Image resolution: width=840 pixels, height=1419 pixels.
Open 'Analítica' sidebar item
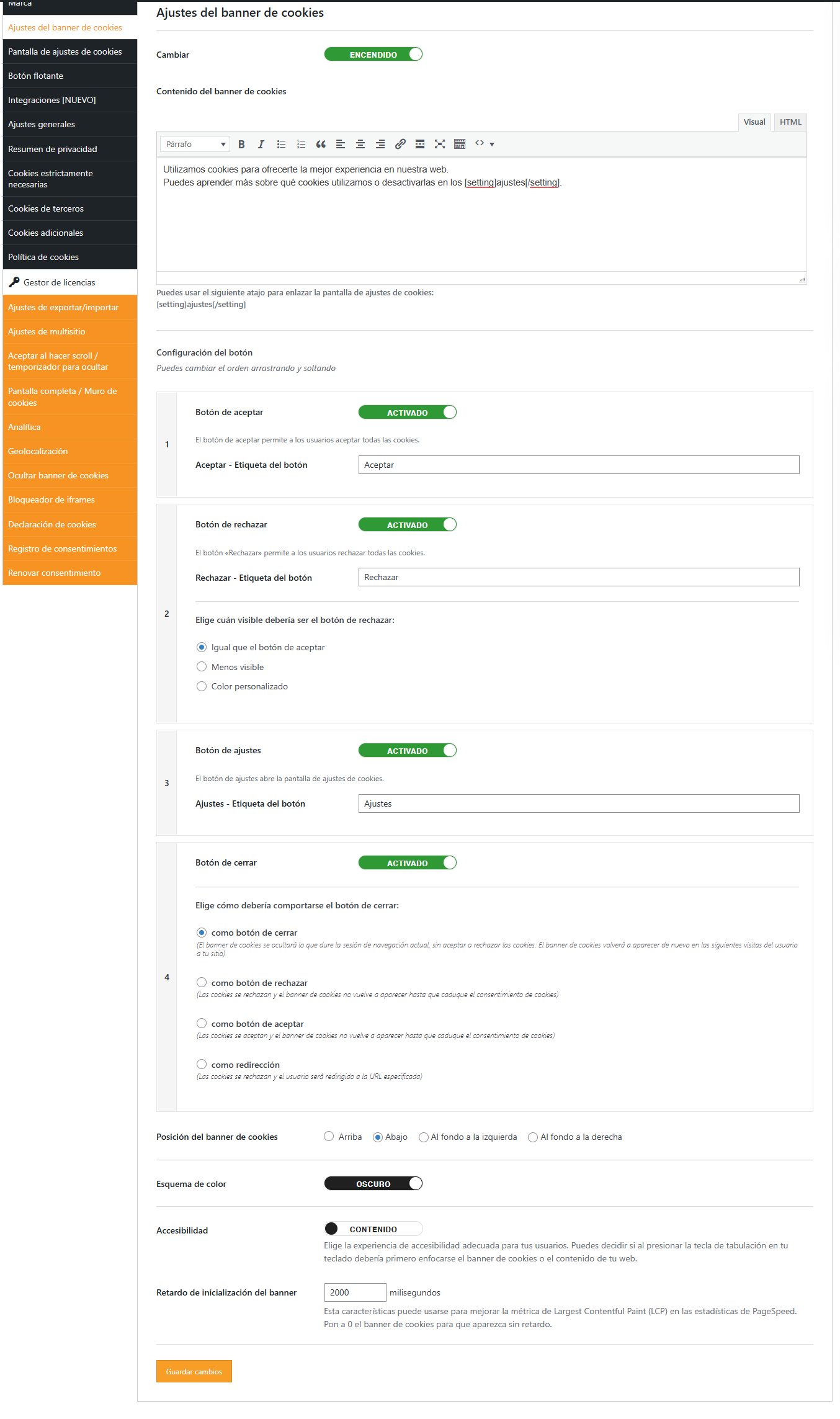pyautogui.click(x=70, y=427)
